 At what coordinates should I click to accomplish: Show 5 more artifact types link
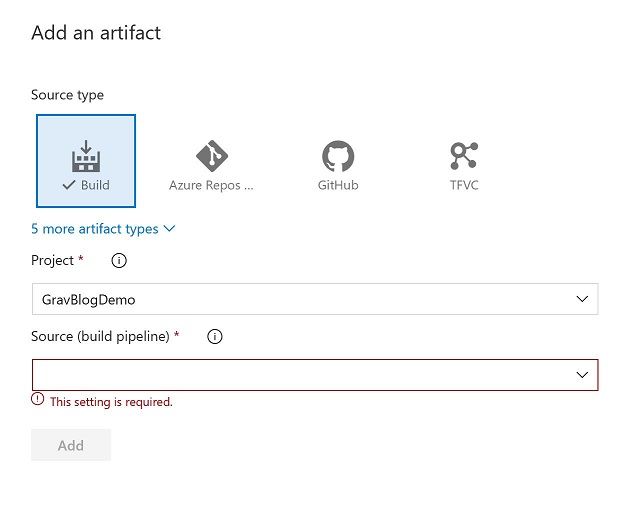click(95, 229)
